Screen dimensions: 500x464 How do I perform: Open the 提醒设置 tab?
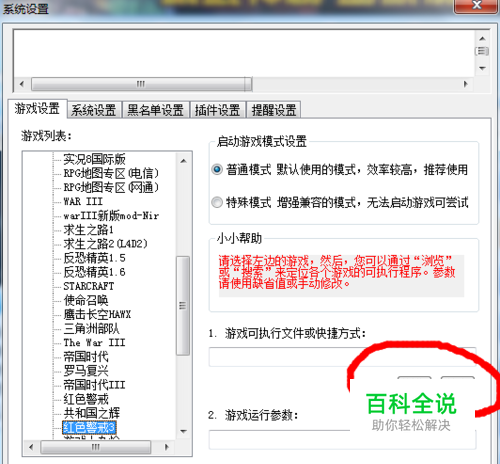pos(274,110)
